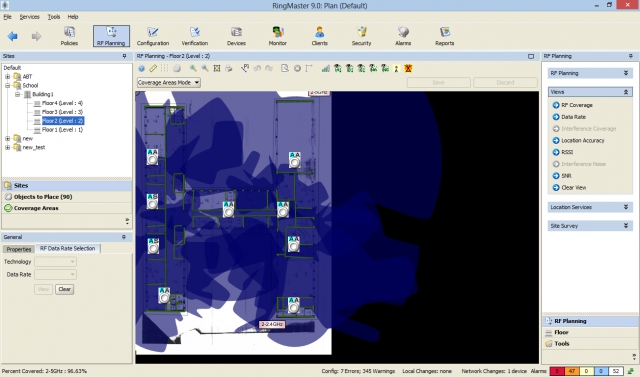Click the blue back arrow icon

tap(12, 36)
